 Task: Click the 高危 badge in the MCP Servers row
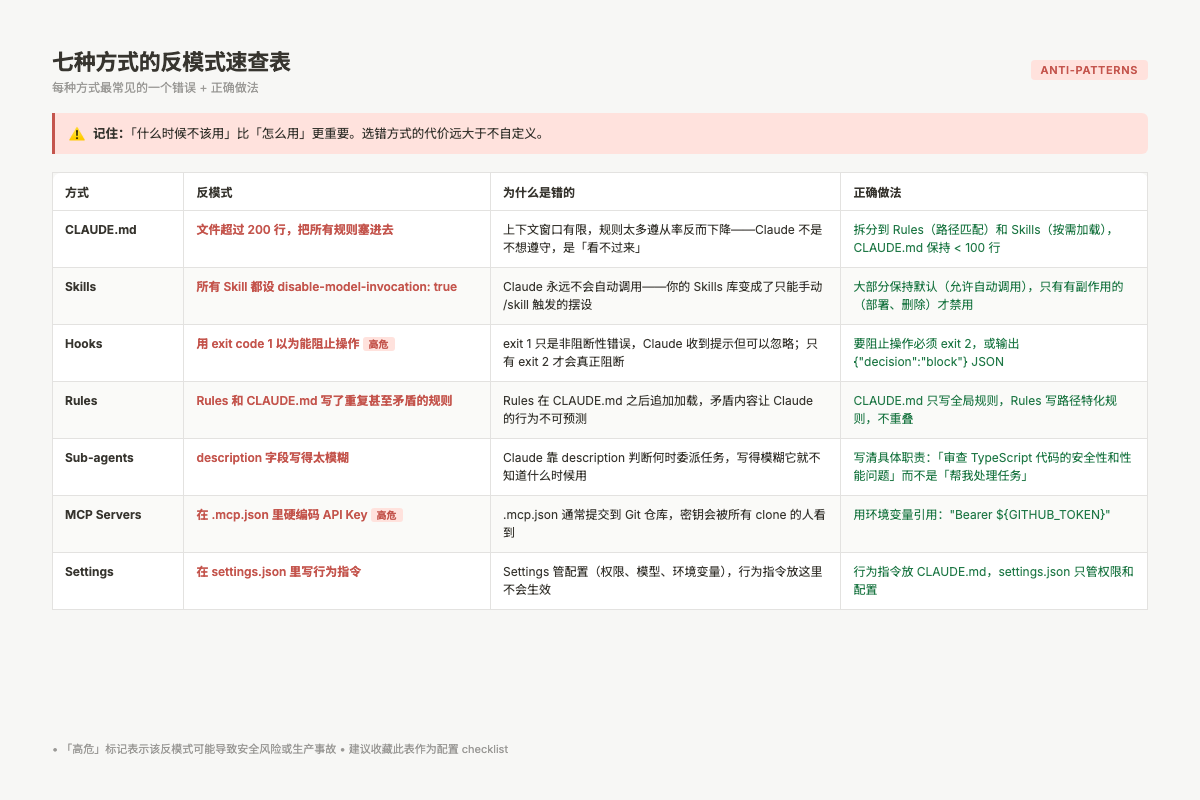[387, 515]
